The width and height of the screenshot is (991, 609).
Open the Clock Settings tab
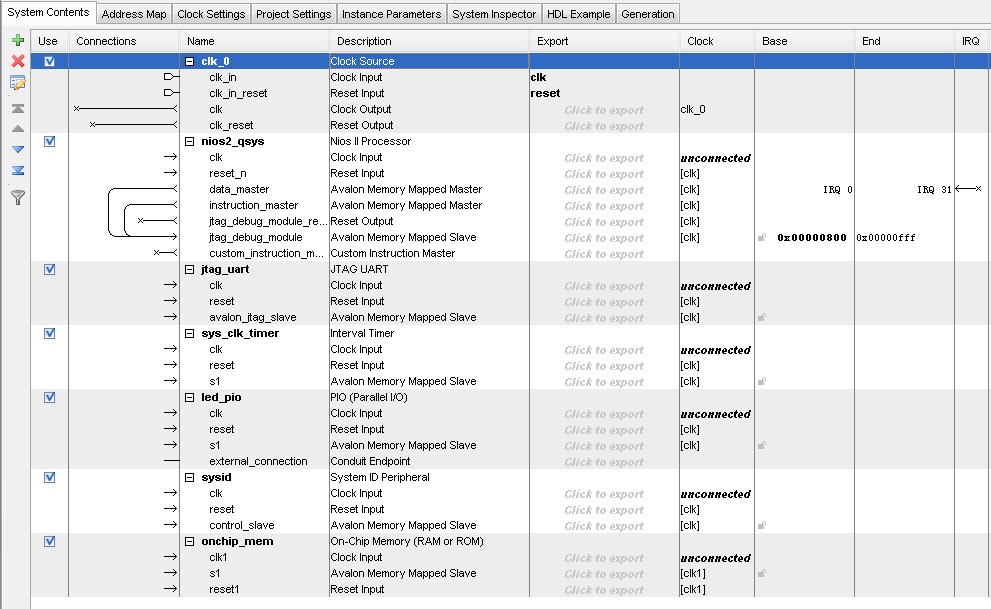point(211,14)
